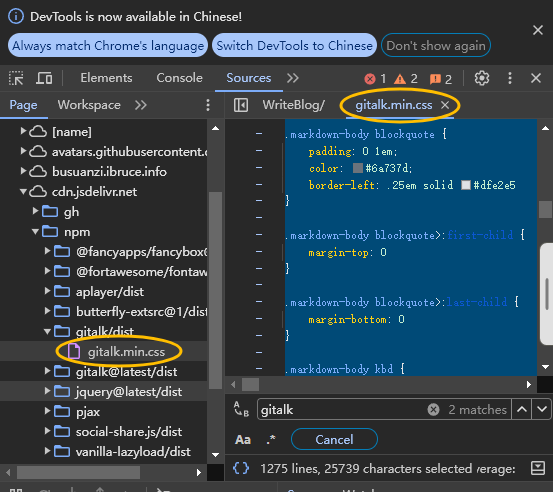Select the jquery@latest/dist folder row

coord(104,391)
